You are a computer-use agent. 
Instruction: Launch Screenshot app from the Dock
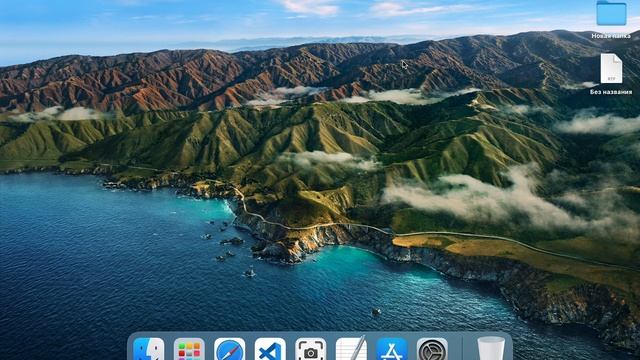(x=311, y=349)
